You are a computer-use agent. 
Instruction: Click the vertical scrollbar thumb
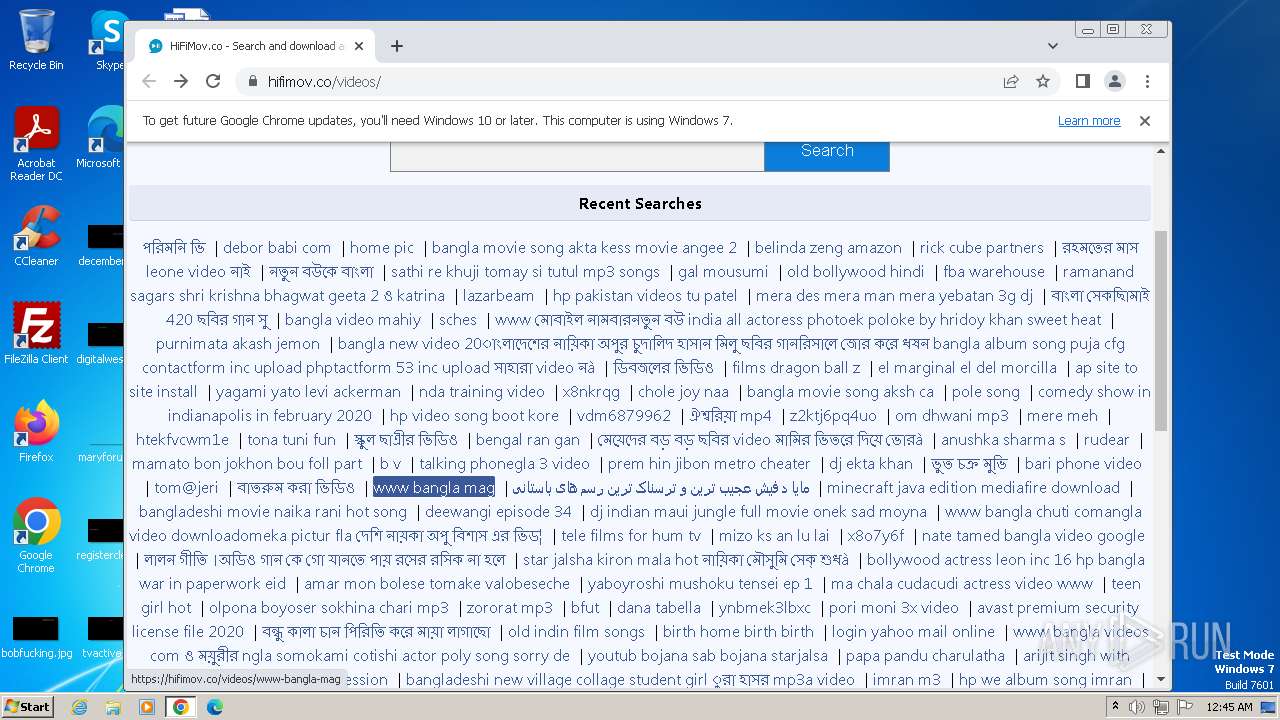(1161, 330)
